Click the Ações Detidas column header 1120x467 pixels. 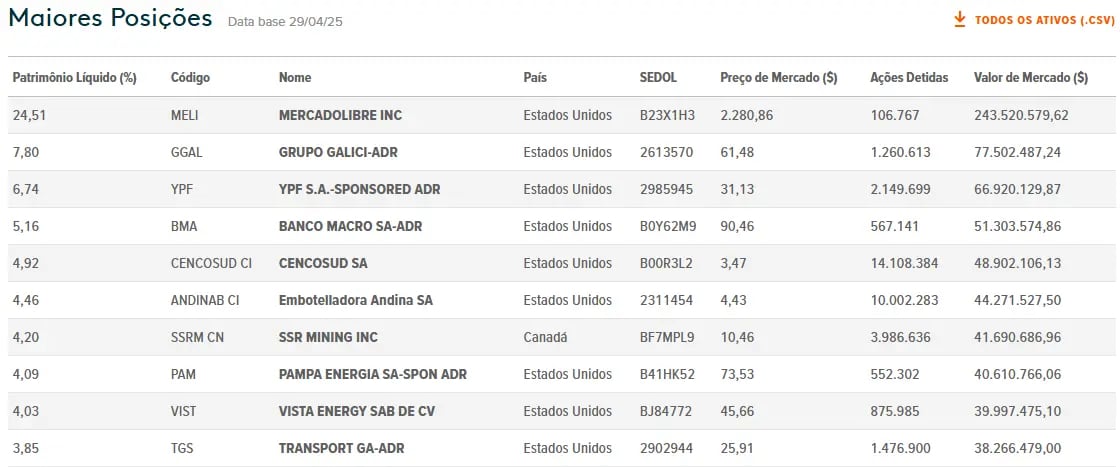909,77
